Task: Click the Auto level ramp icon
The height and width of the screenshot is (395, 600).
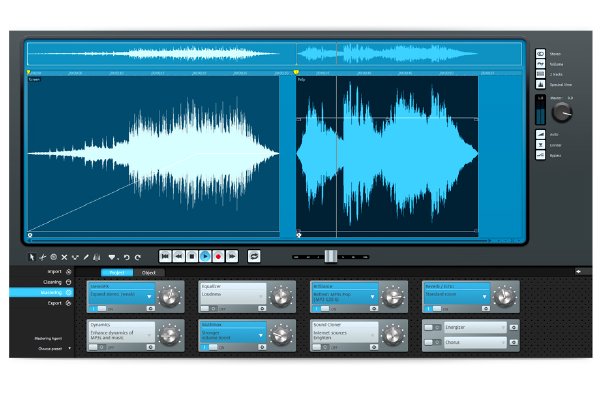Action: tap(540, 134)
